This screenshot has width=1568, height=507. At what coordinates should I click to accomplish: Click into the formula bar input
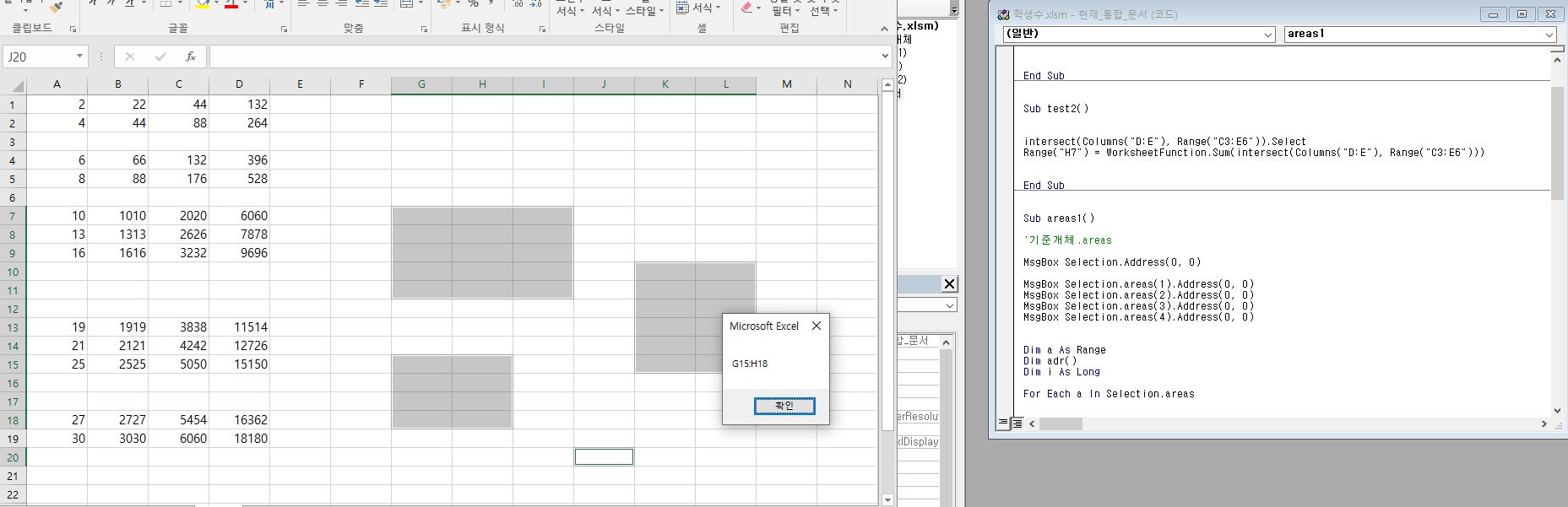tap(544, 57)
